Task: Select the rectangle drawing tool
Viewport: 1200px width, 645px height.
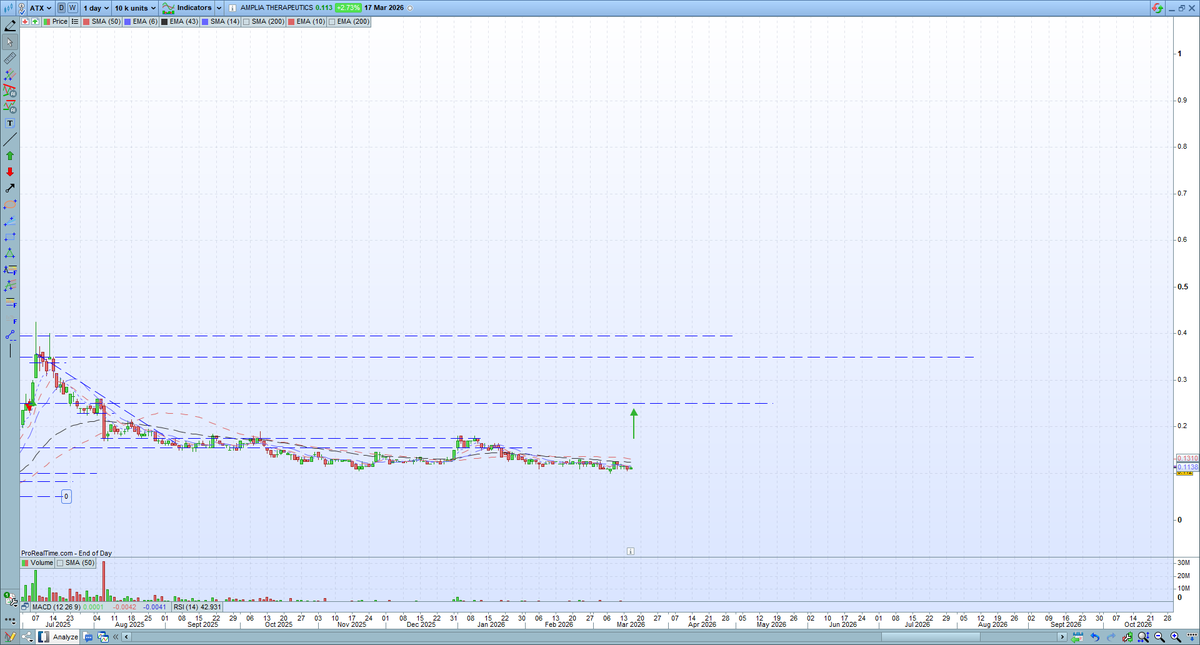Action: point(10,236)
